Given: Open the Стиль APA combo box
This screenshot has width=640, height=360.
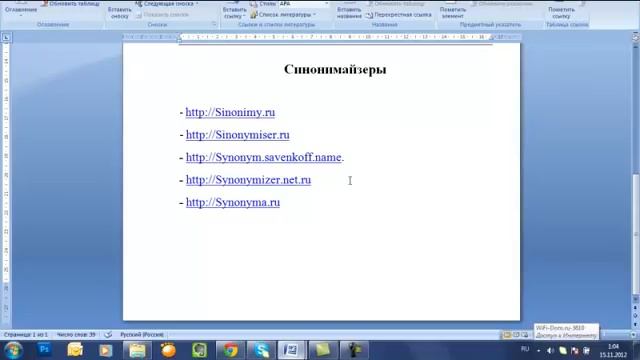Looking at the screenshot, I should pyautogui.click(x=304, y=4).
